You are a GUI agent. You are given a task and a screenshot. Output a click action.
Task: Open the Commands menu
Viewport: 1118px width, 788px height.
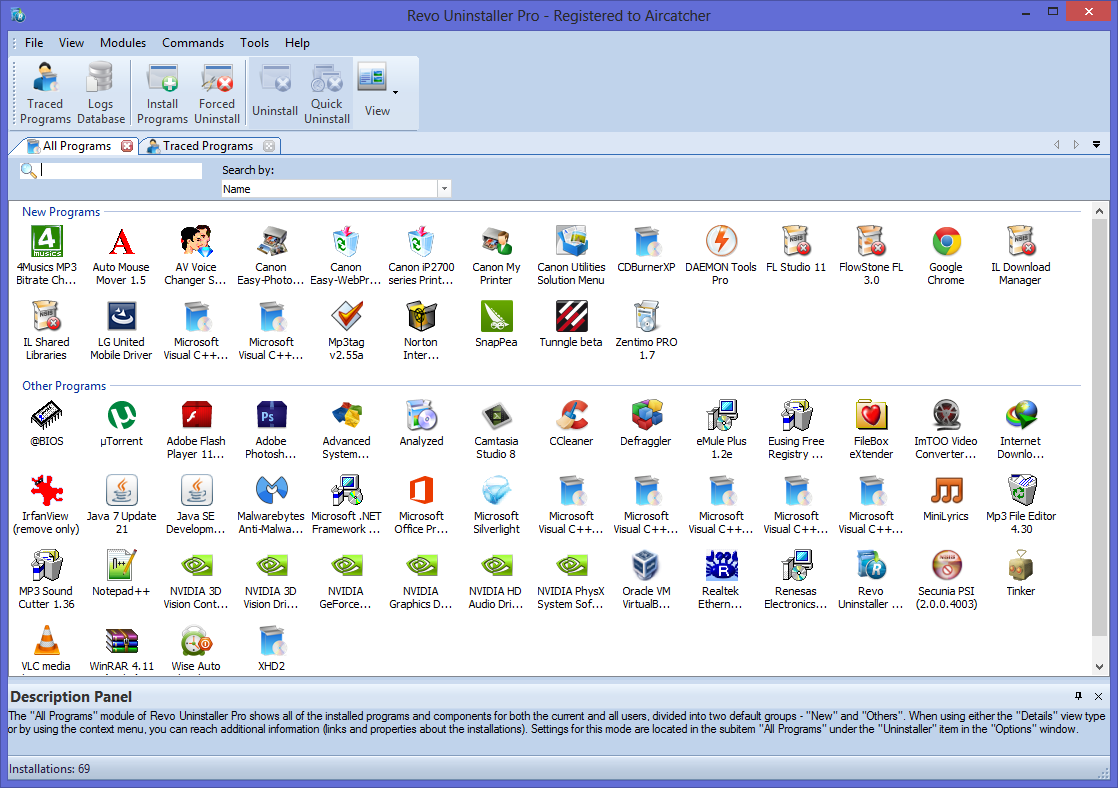click(x=193, y=43)
